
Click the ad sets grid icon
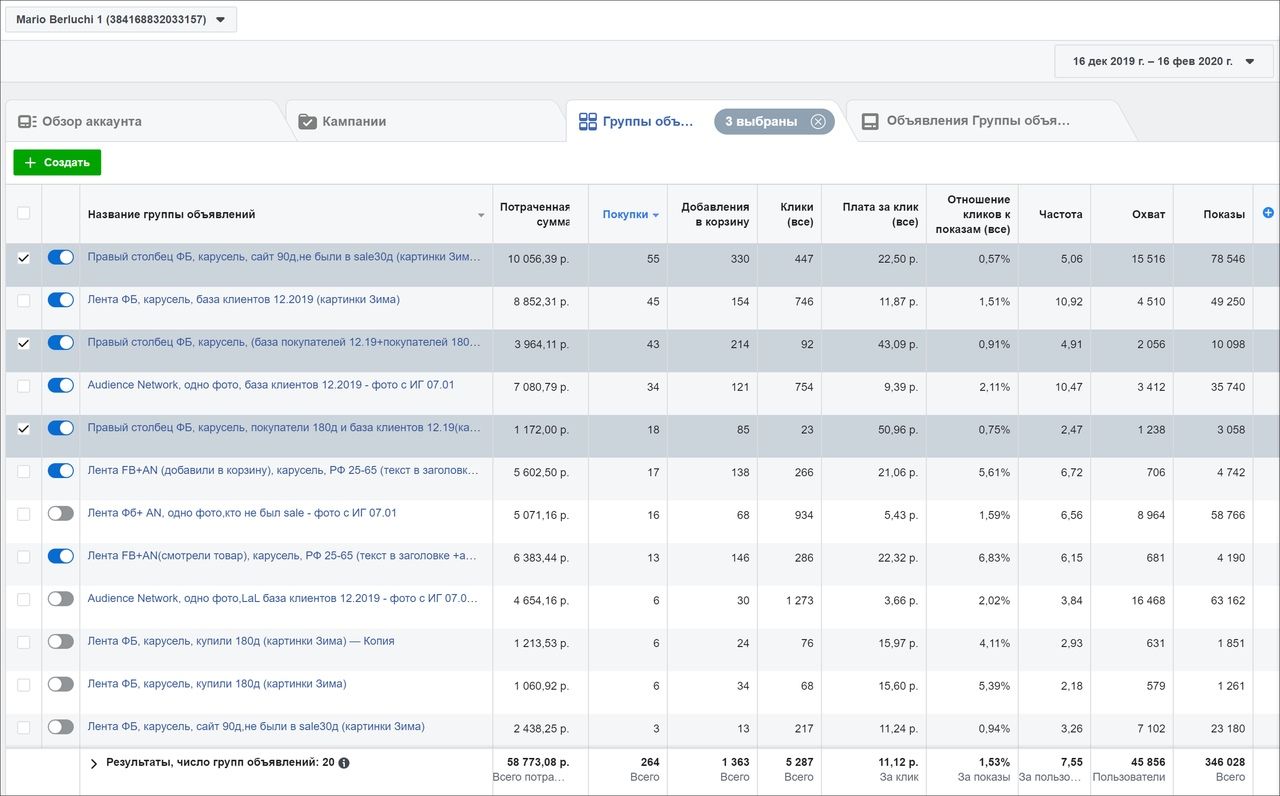pyautogui.click(x=588, y=121)
